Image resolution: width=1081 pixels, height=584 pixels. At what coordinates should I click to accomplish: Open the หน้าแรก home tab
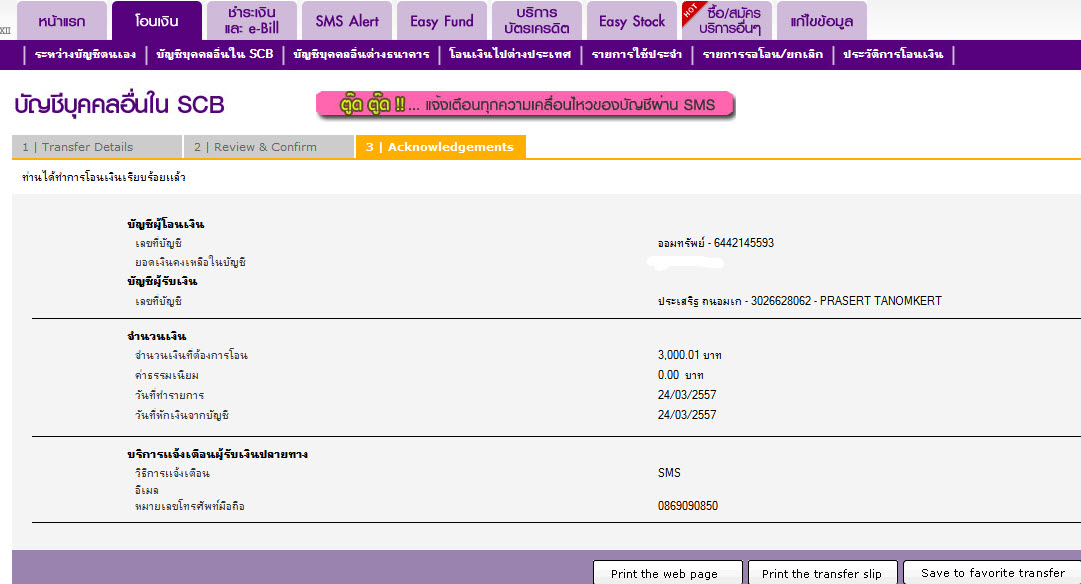[62, 21]
